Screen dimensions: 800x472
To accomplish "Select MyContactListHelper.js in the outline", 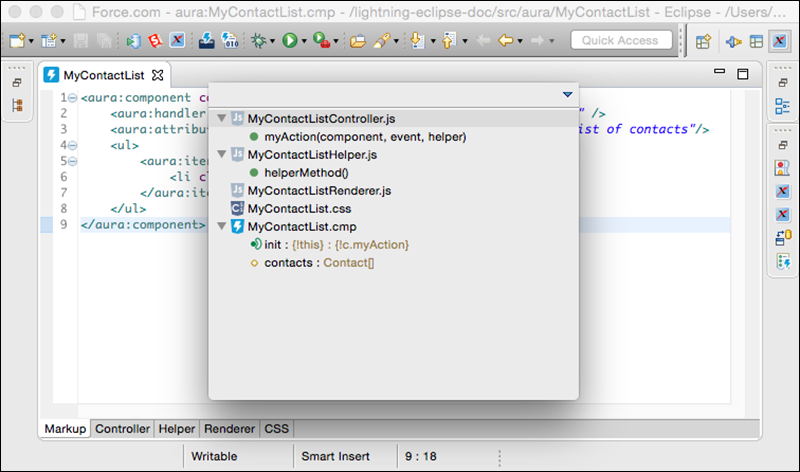I will click(312, 155).
